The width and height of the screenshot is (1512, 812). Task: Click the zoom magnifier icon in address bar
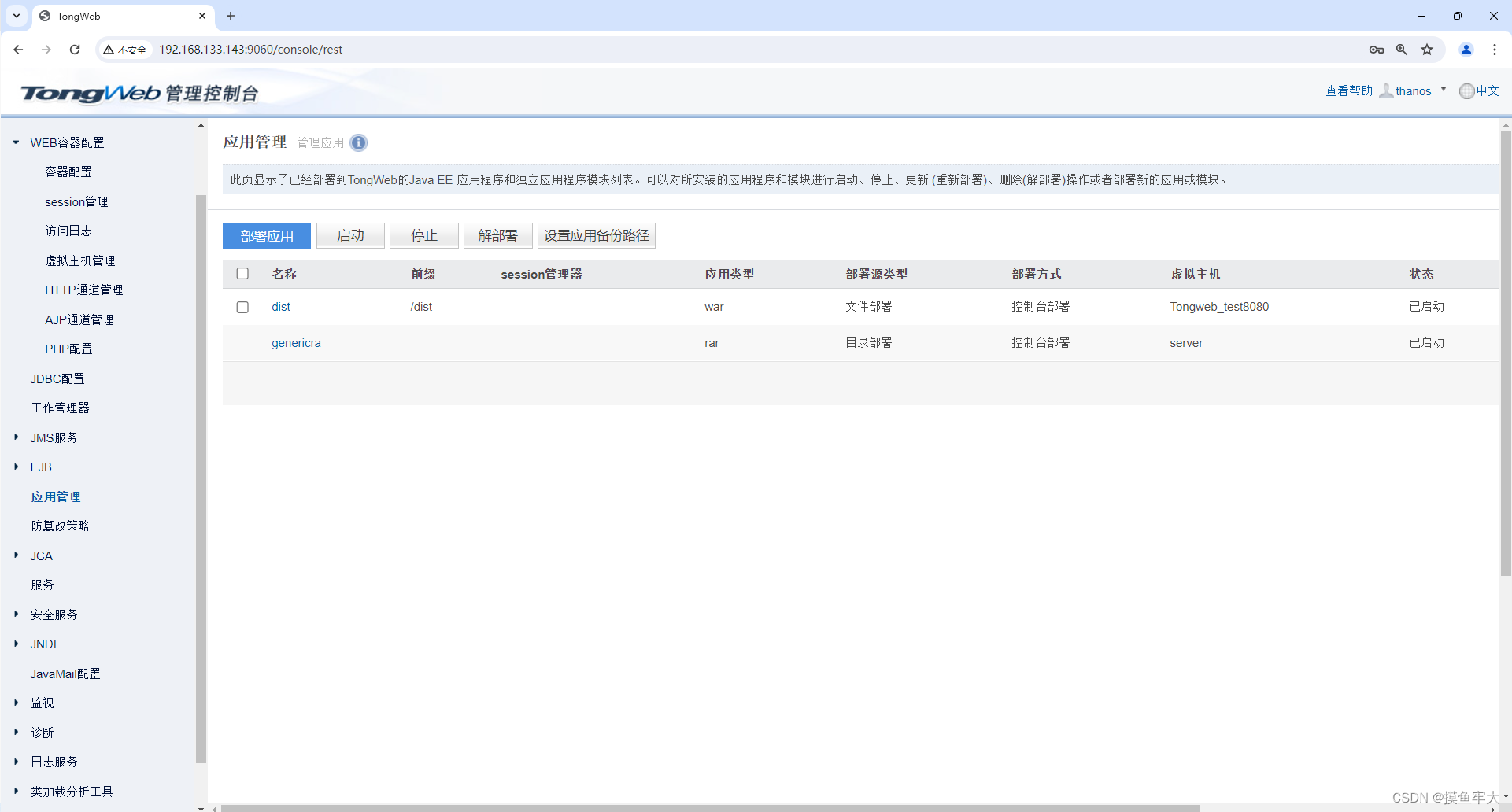pyautogui.click(x=1402, y=50)
